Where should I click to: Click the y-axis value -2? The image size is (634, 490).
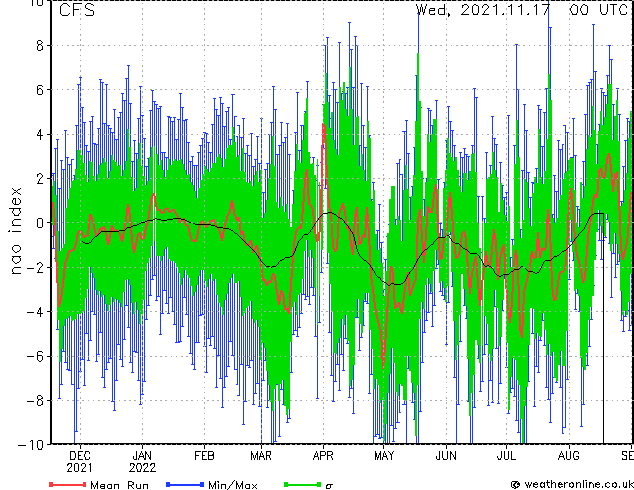pos(35,267)
